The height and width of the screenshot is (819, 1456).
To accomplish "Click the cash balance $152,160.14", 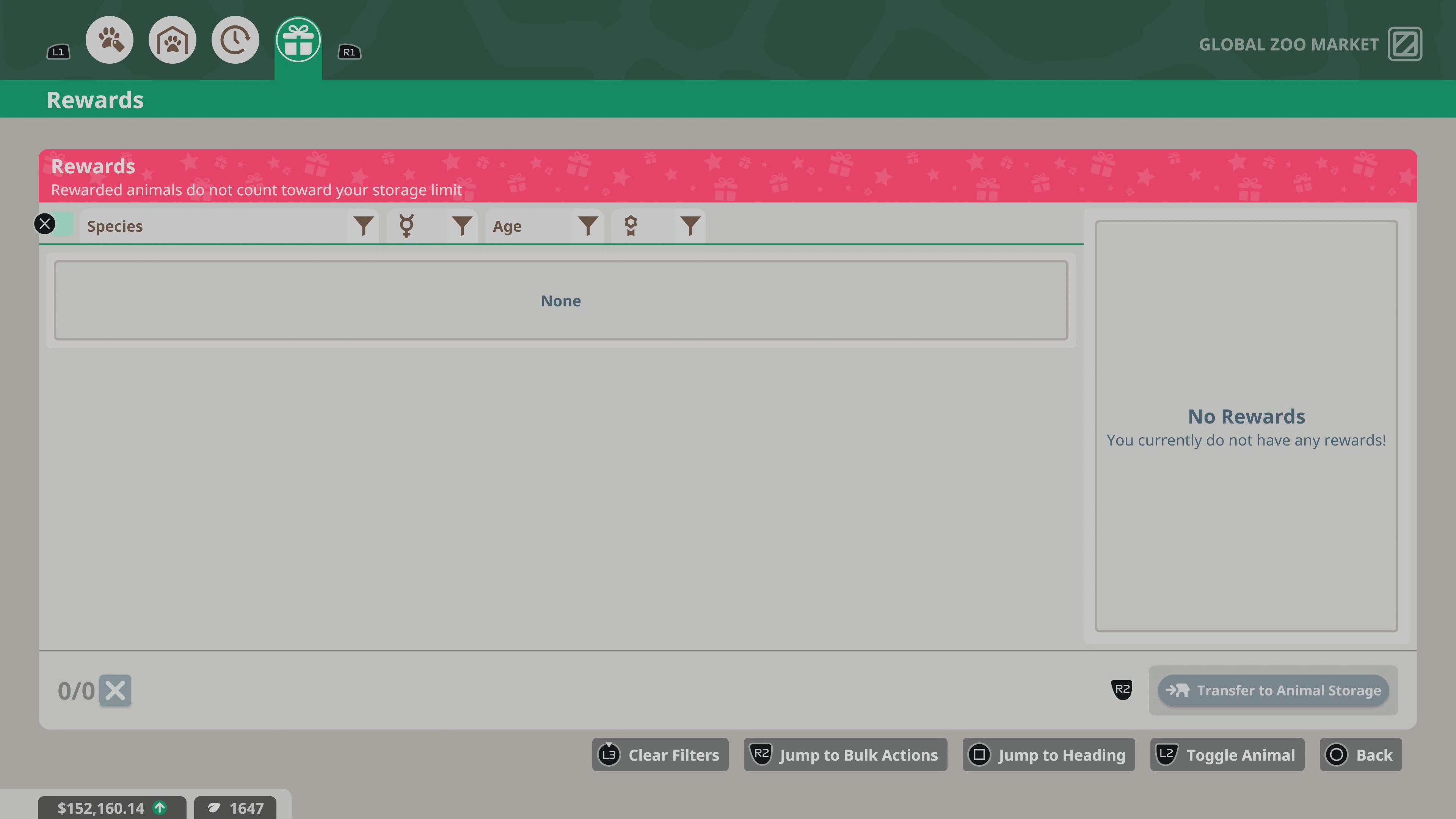I will (100, 808).
